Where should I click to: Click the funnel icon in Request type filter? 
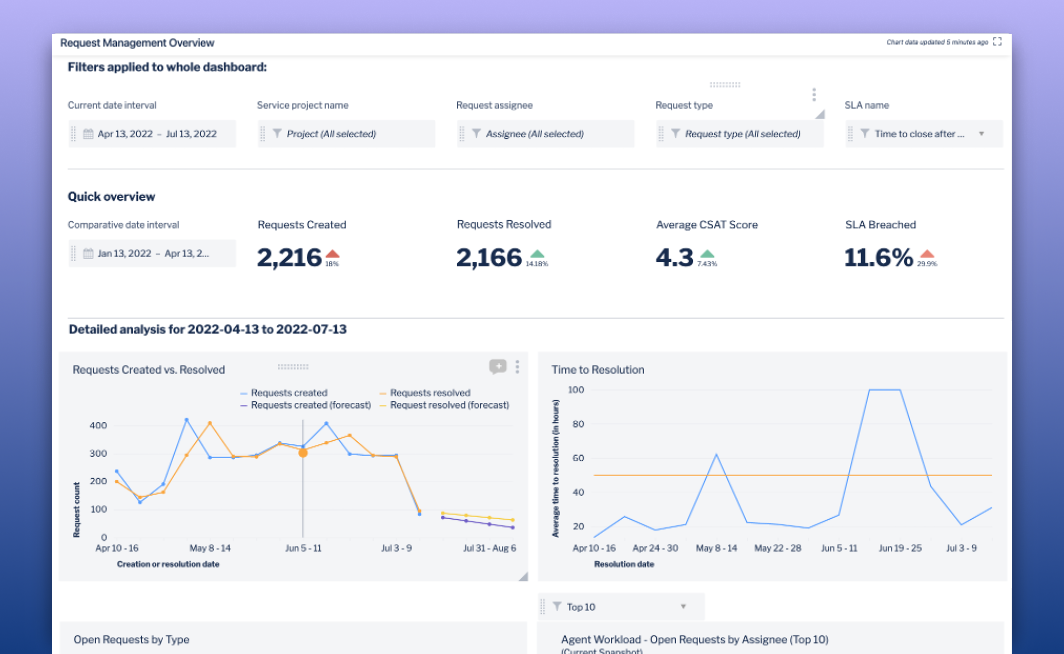[x=675, y=134]
